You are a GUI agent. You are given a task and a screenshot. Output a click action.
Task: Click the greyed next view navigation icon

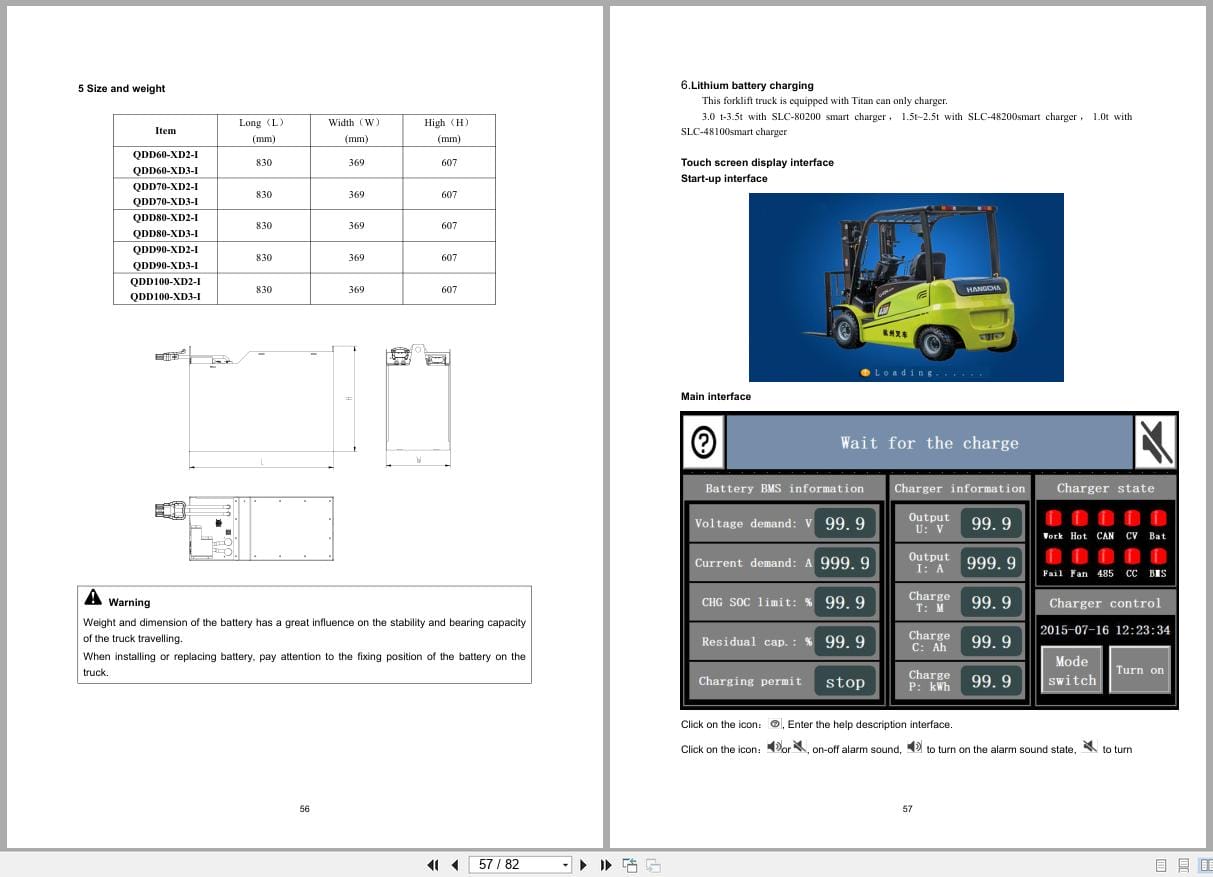(653, 865)
